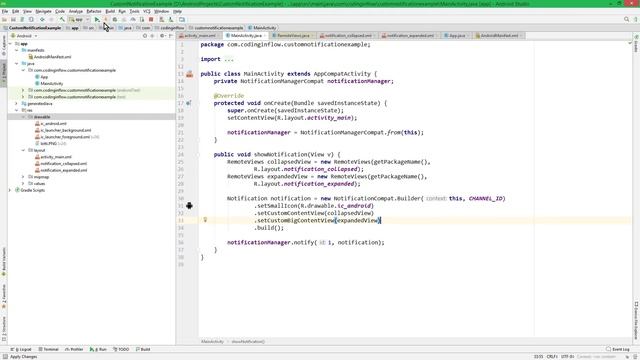
Task: Click the Open file folder toolbar icon
Action: 4,20
